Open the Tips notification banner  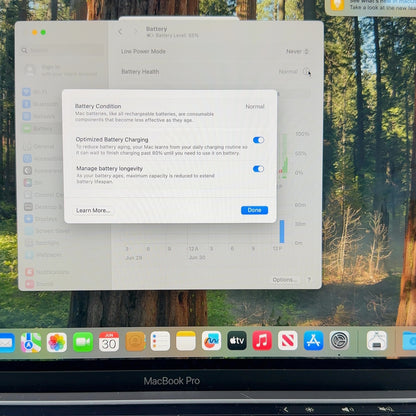(x=370, y=7)
